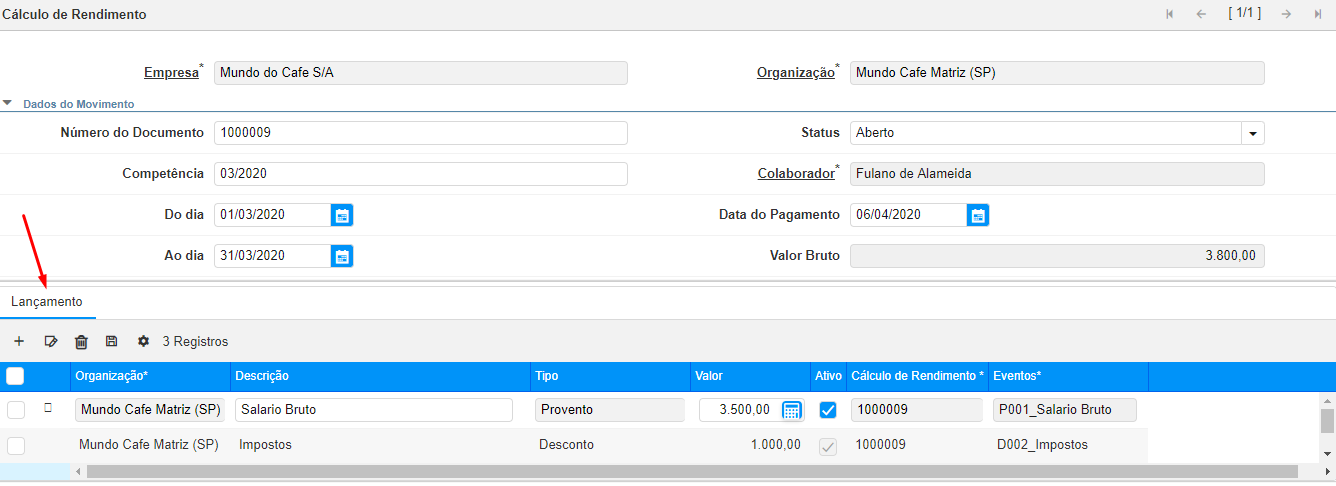Click the add new record plus icon
1336x486 pixels.
(19, 342)
